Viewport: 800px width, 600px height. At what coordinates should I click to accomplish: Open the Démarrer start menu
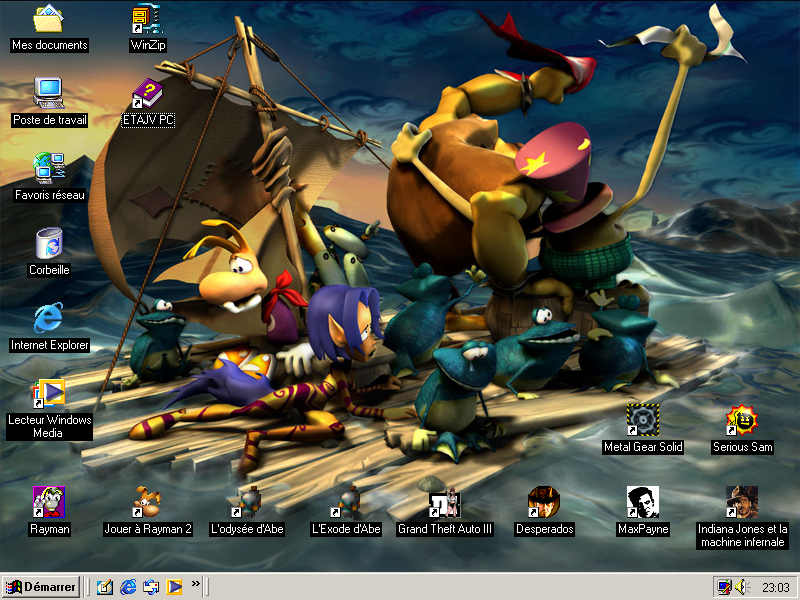coord(41,587)
